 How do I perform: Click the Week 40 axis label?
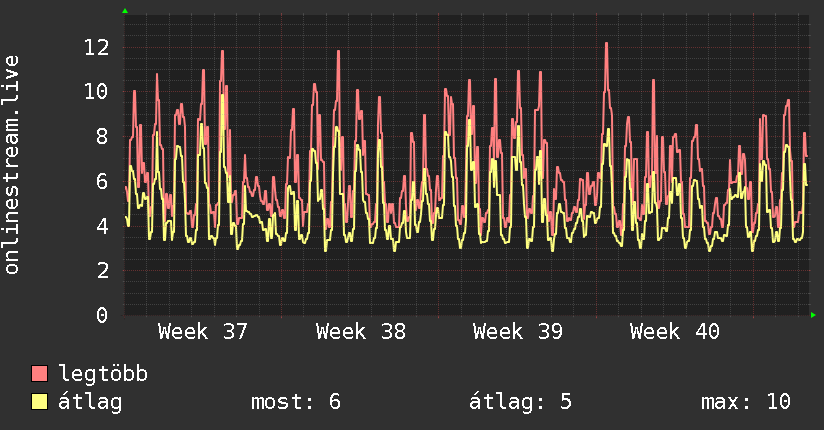[x=675, y=332]
